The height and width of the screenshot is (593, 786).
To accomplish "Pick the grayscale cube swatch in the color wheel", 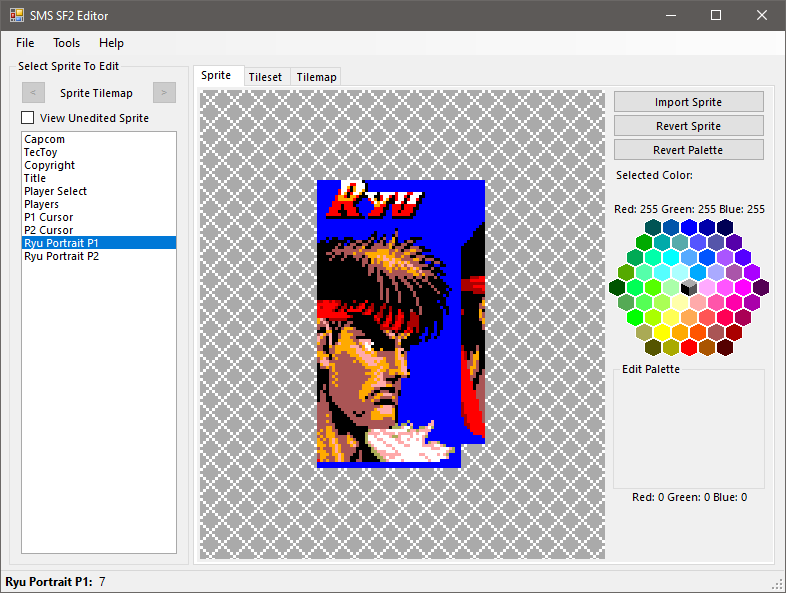I will tap(689, 287).
